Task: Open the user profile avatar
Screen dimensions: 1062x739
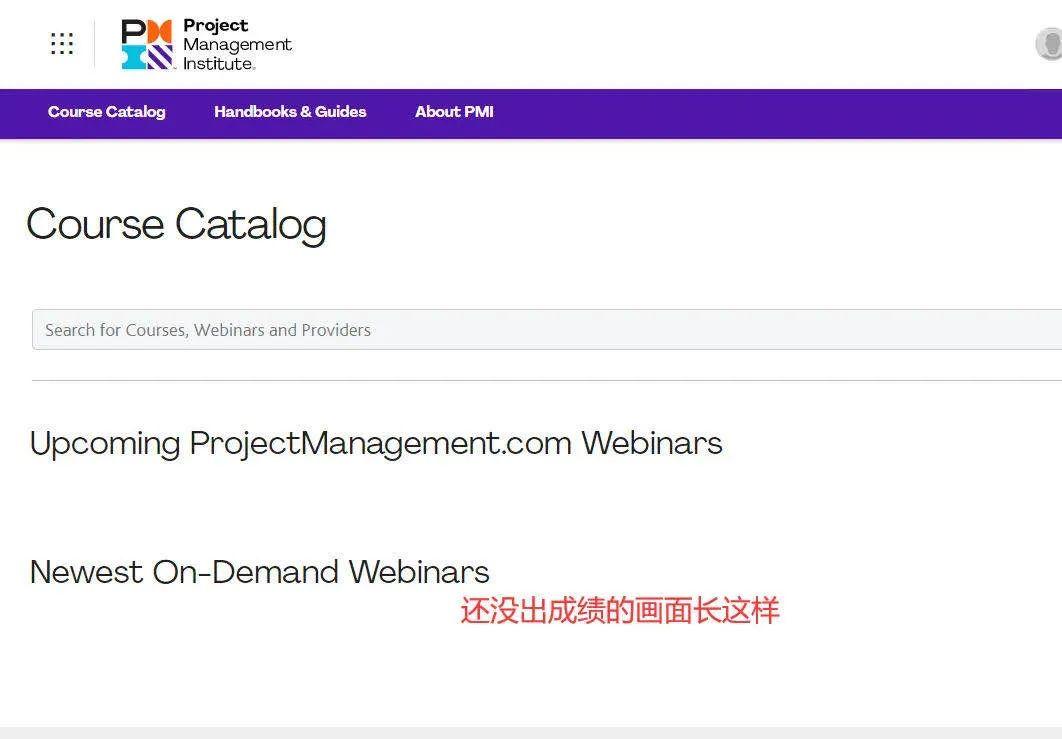Action: click(1049, 43)
